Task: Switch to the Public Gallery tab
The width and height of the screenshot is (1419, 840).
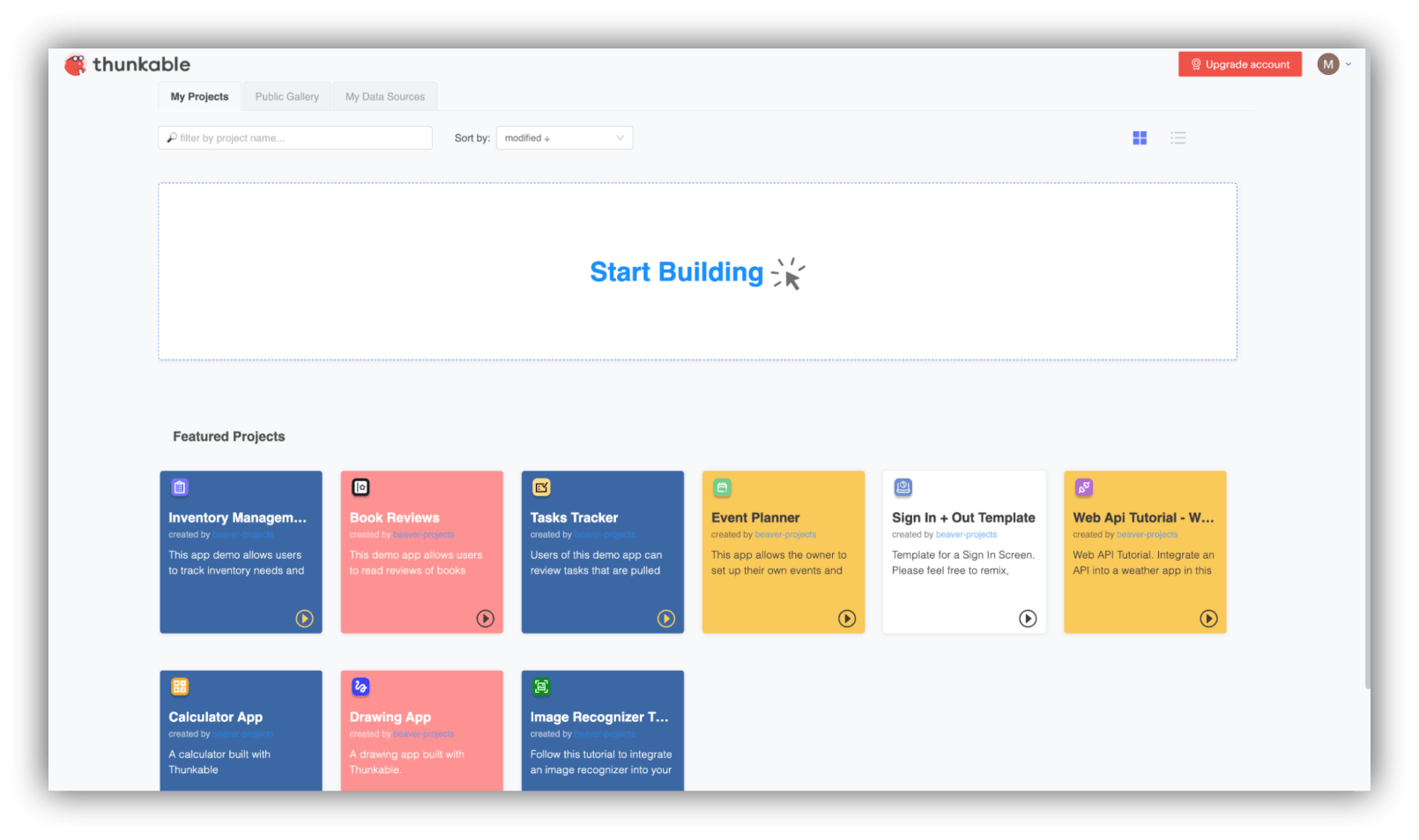Action: [287, 97]
